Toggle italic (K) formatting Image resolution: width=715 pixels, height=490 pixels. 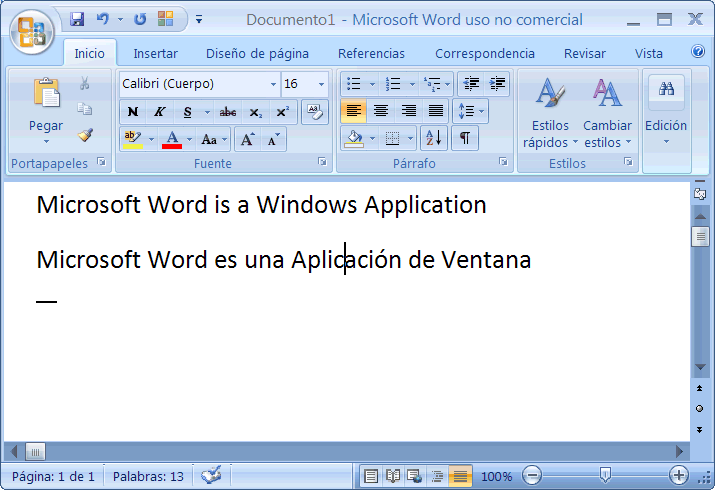click(x=160, y=112)
